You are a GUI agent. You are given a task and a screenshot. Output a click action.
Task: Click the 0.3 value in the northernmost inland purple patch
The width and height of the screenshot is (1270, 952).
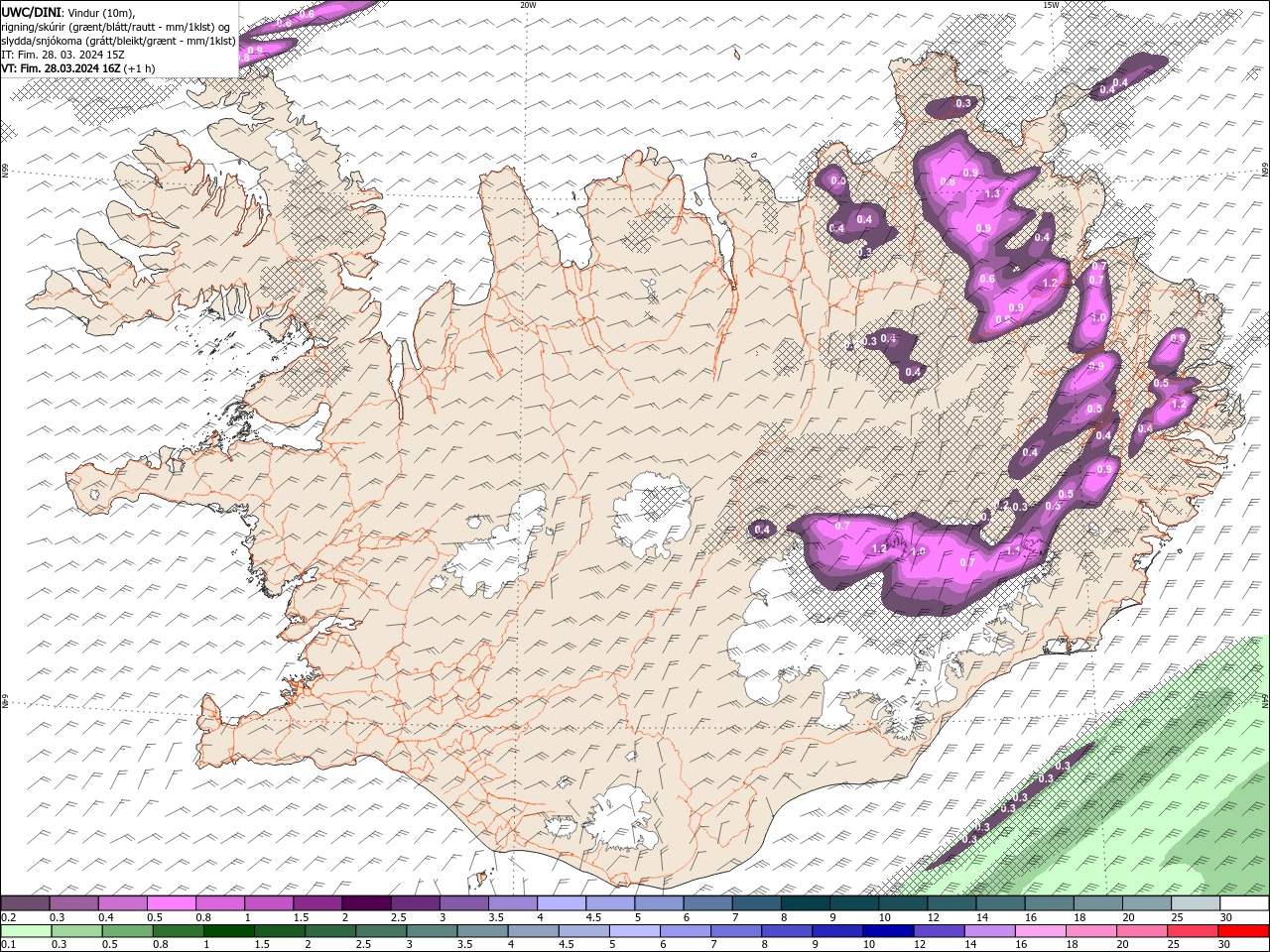point(963,103)
